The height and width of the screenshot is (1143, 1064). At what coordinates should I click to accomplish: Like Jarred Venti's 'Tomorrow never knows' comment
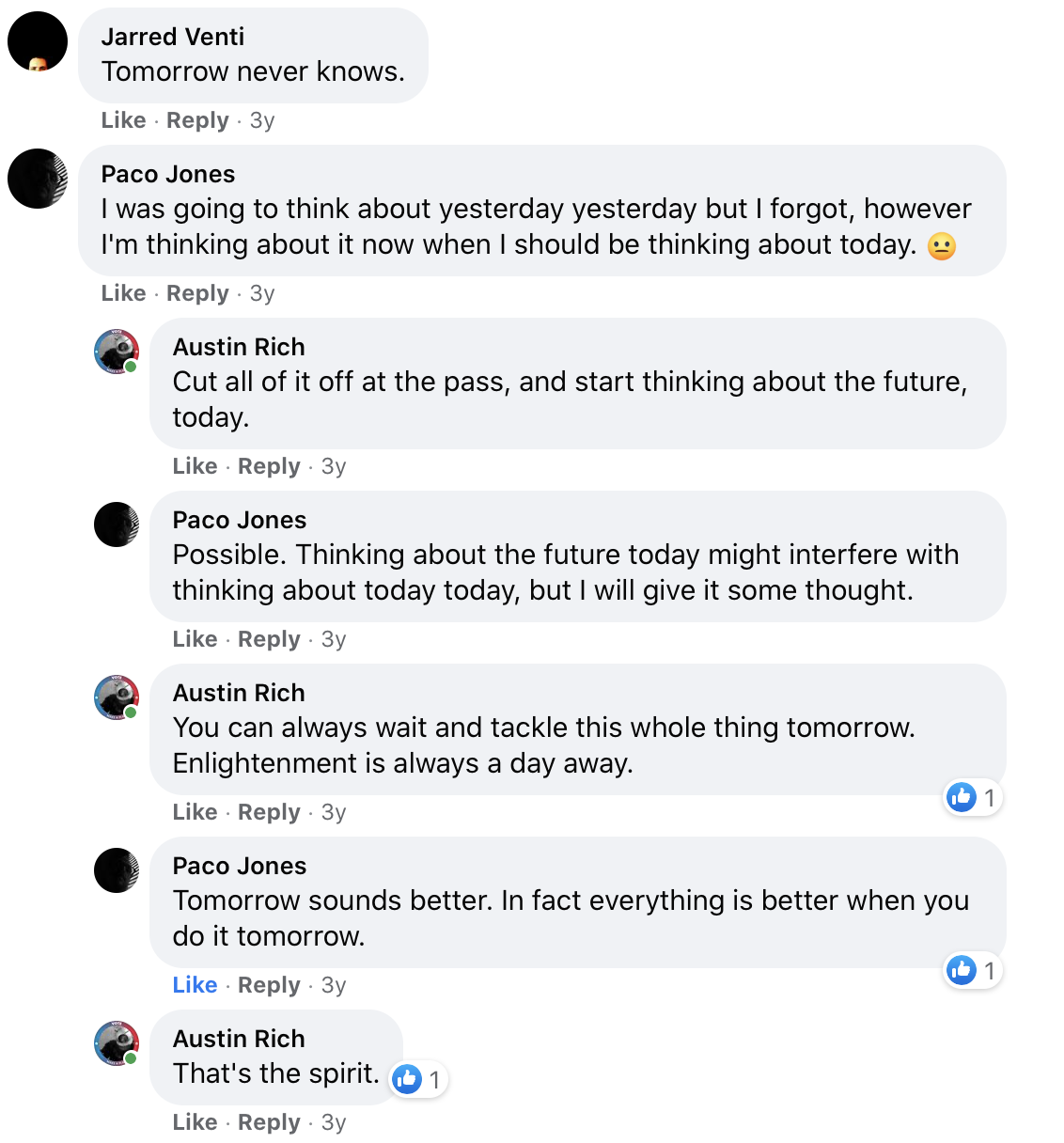coord(123,120)
